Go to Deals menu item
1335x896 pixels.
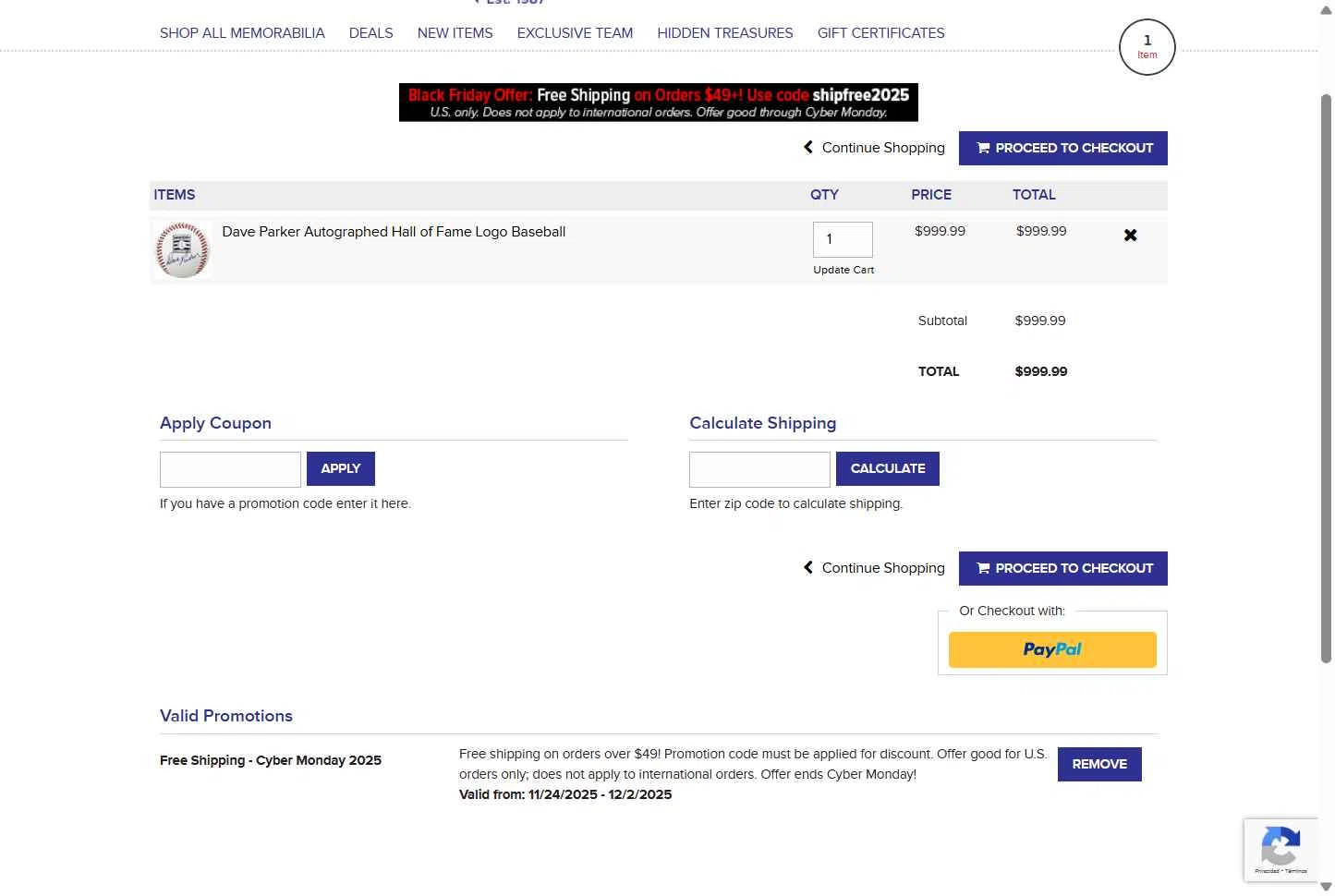[x=371, y=33]
